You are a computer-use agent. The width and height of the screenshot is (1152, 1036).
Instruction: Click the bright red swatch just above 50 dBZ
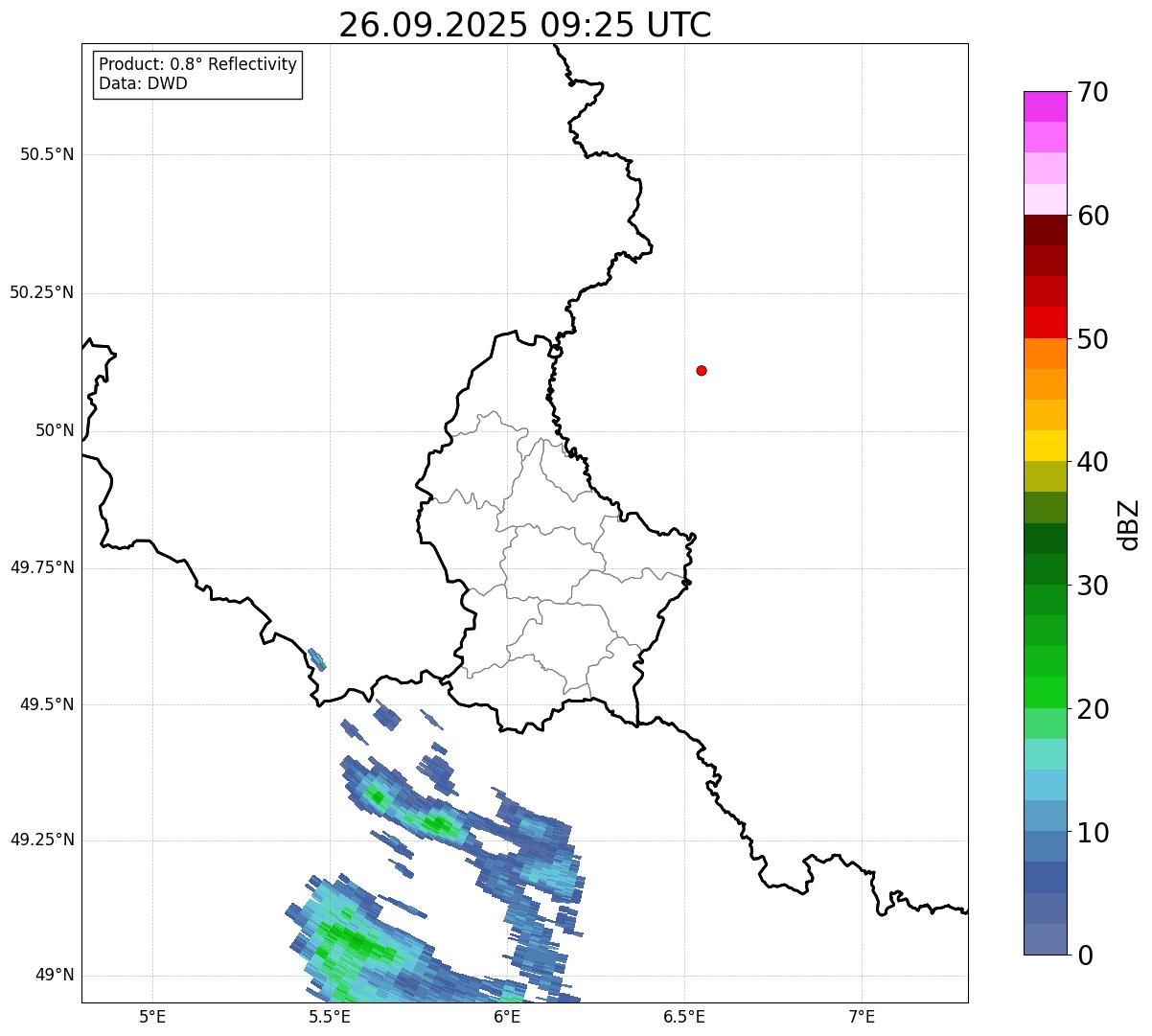(x=1046, y=323)
